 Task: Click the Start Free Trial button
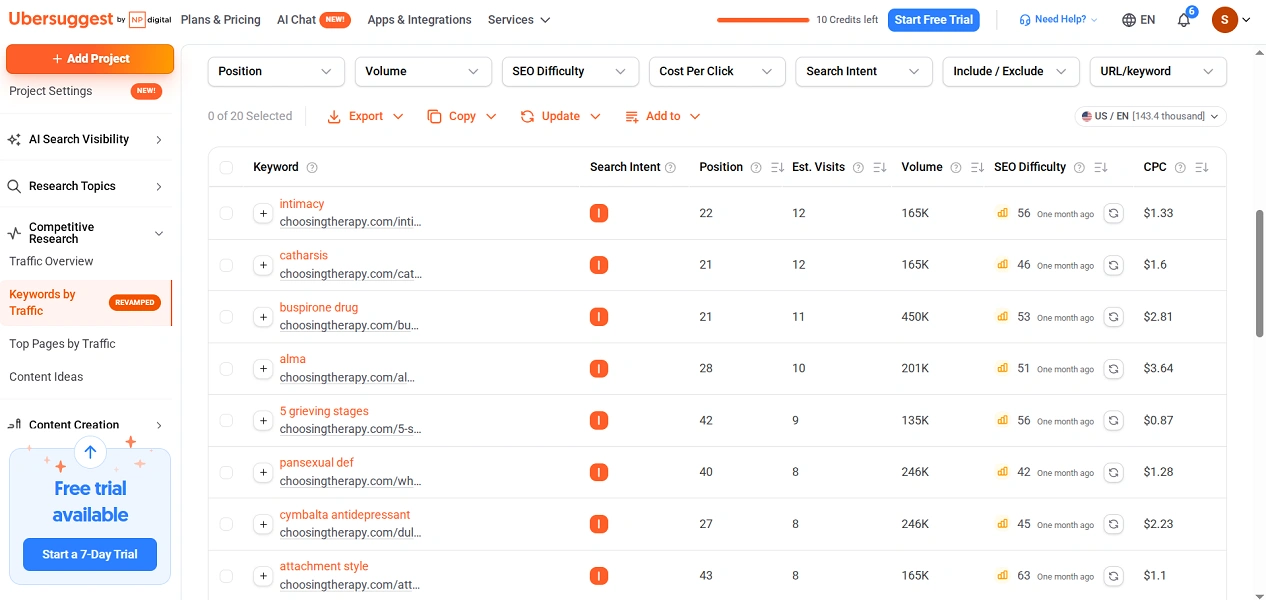(x=934, y=20)
